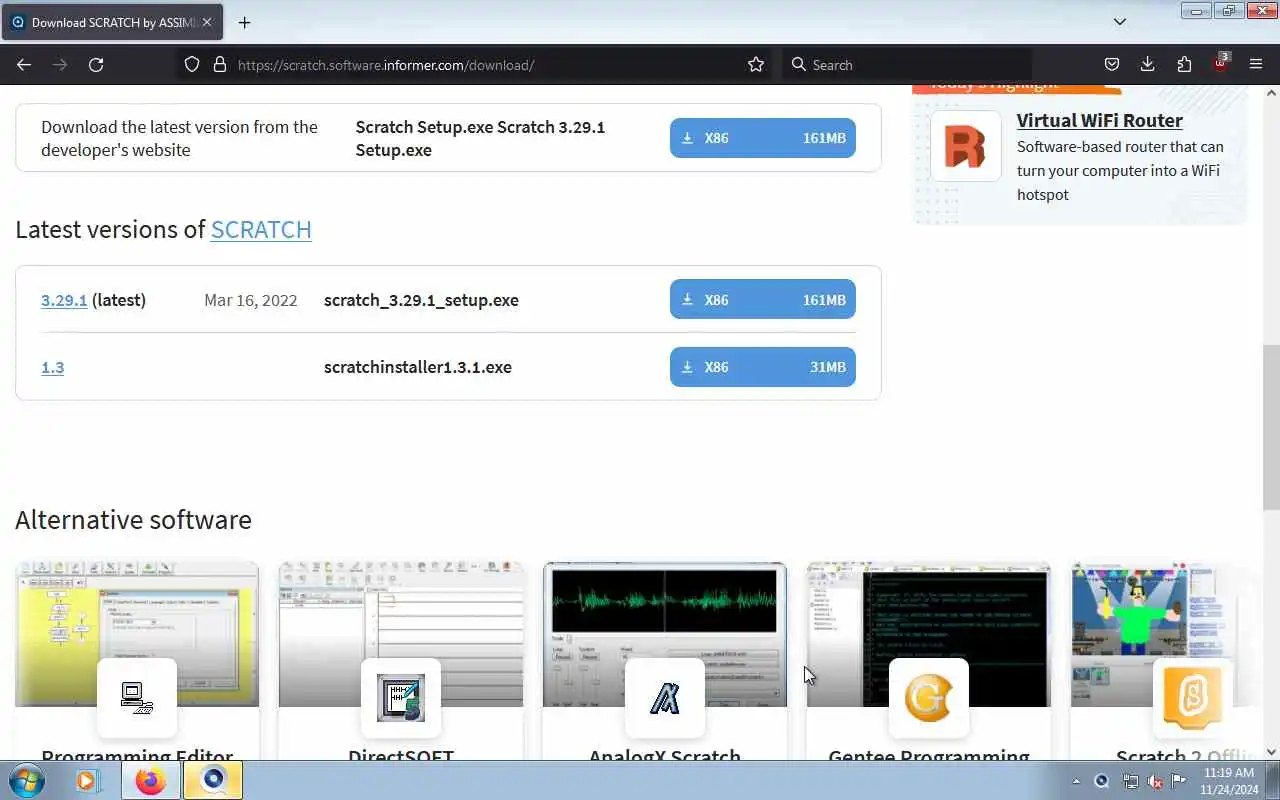Open the Gentee Programming screenshot thumbnail
Viewport: 1280px width, 800px height.
pyautogui.click(x=929, y=634)
